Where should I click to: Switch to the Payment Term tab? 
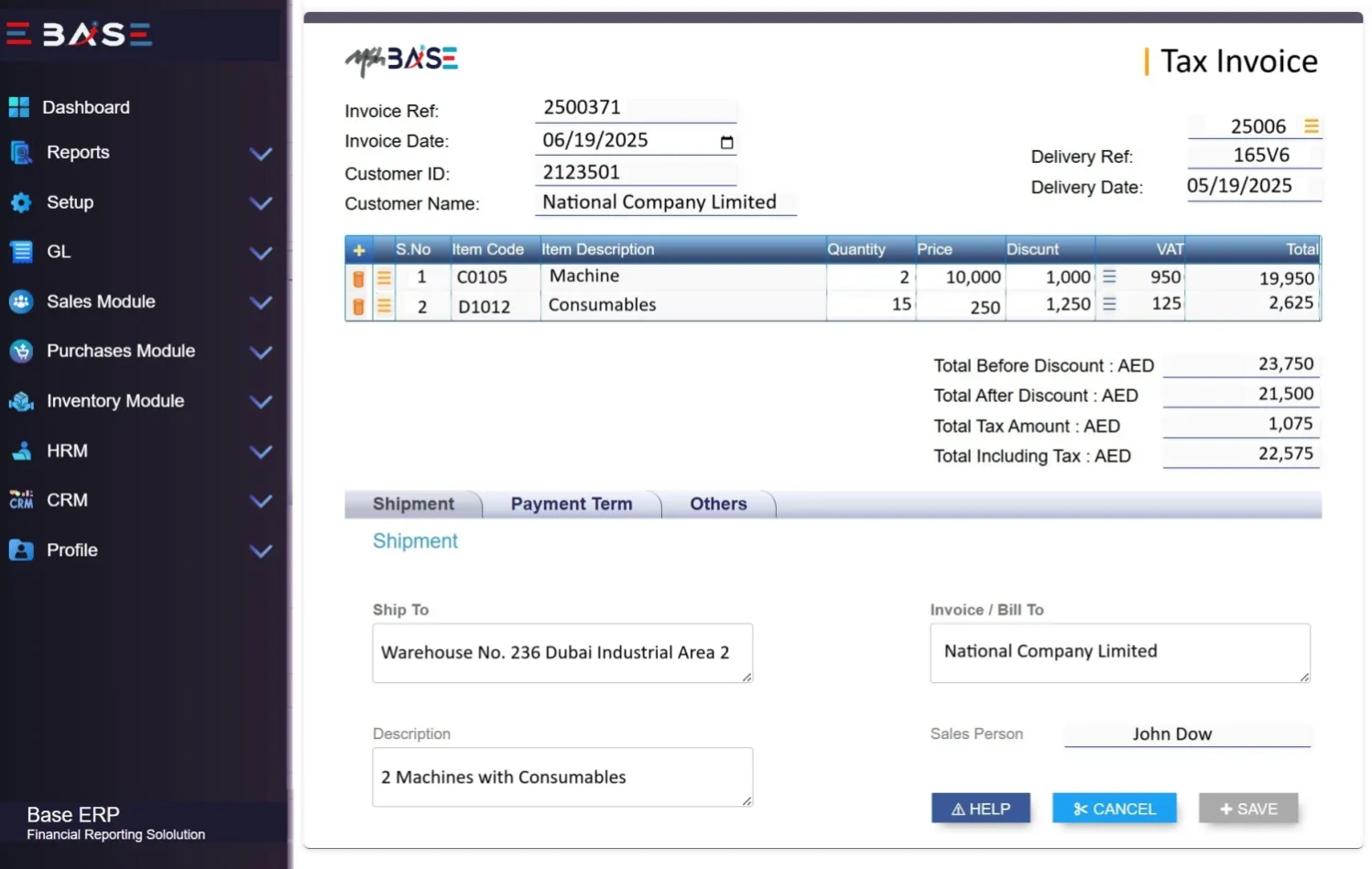pos(571,504)
